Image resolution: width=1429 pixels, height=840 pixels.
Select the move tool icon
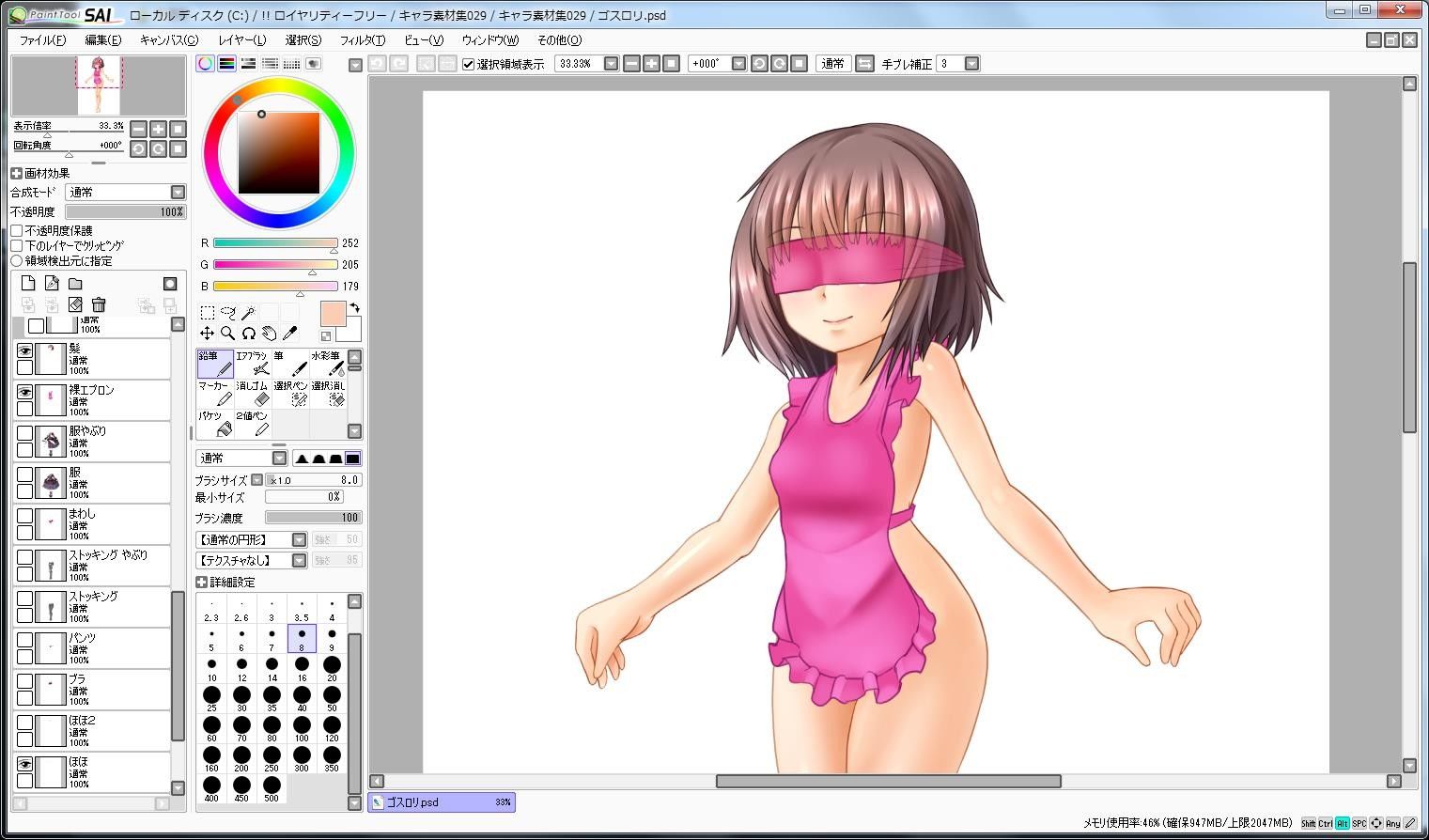click(207, 333)
